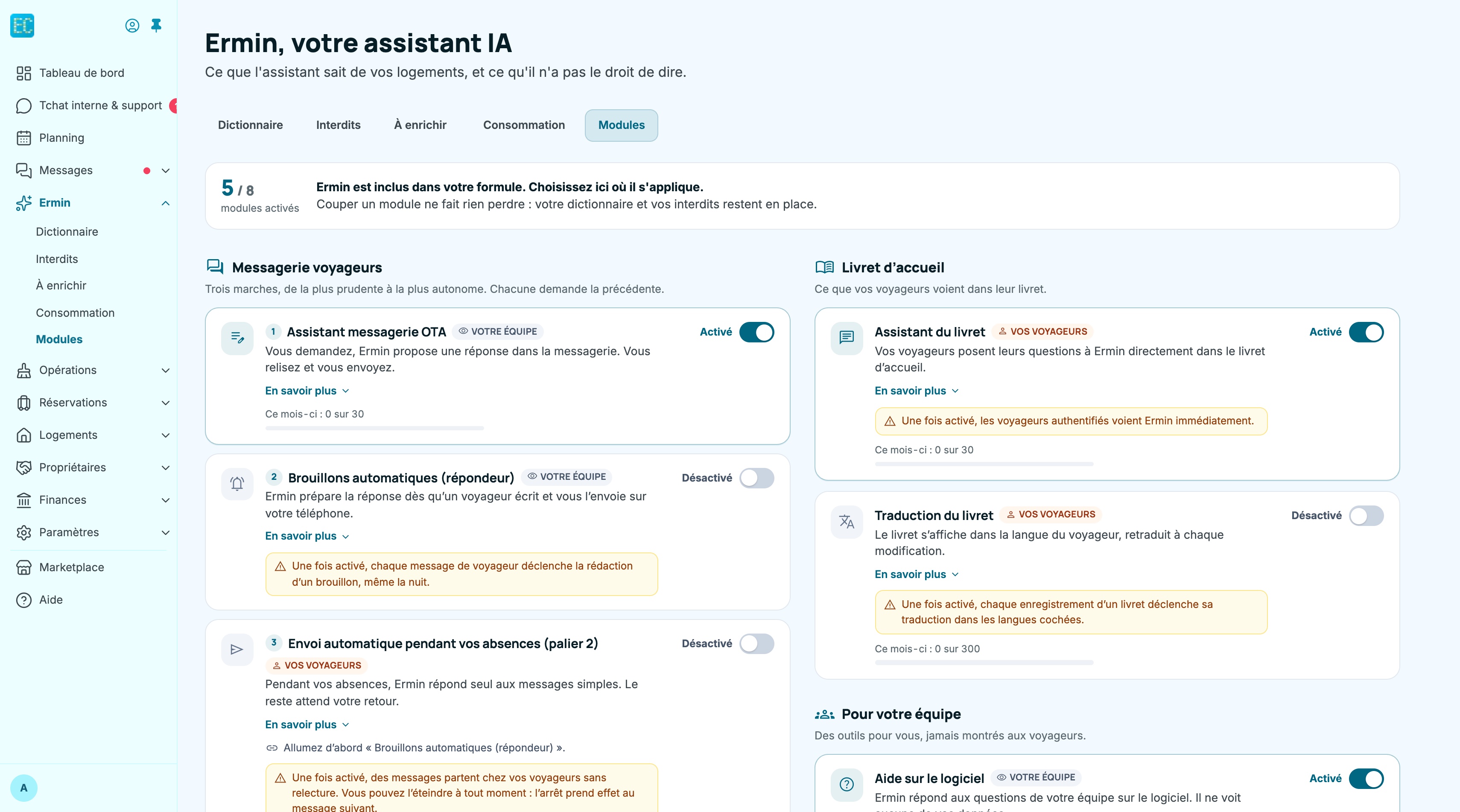This screenshot has height=812, width=1460.
Task: Expand the Opérations chevron
Action: (x=166, y=370)
